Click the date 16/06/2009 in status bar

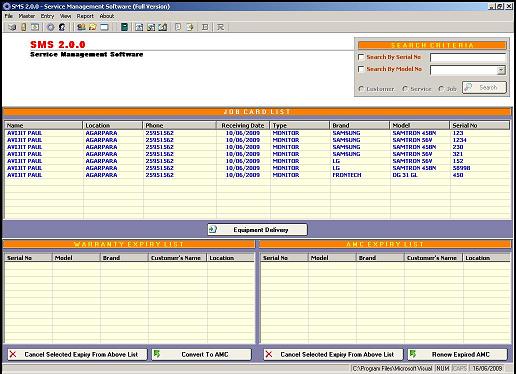[487, 368]
